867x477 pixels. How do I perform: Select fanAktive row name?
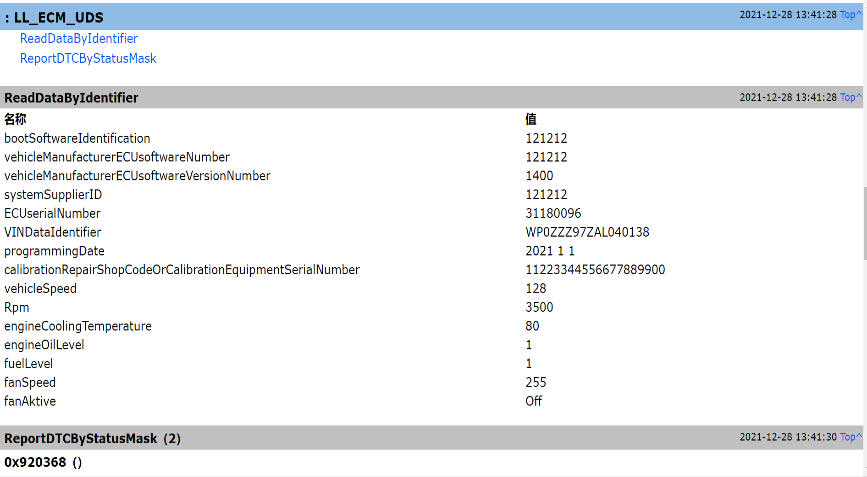(30, 401)
